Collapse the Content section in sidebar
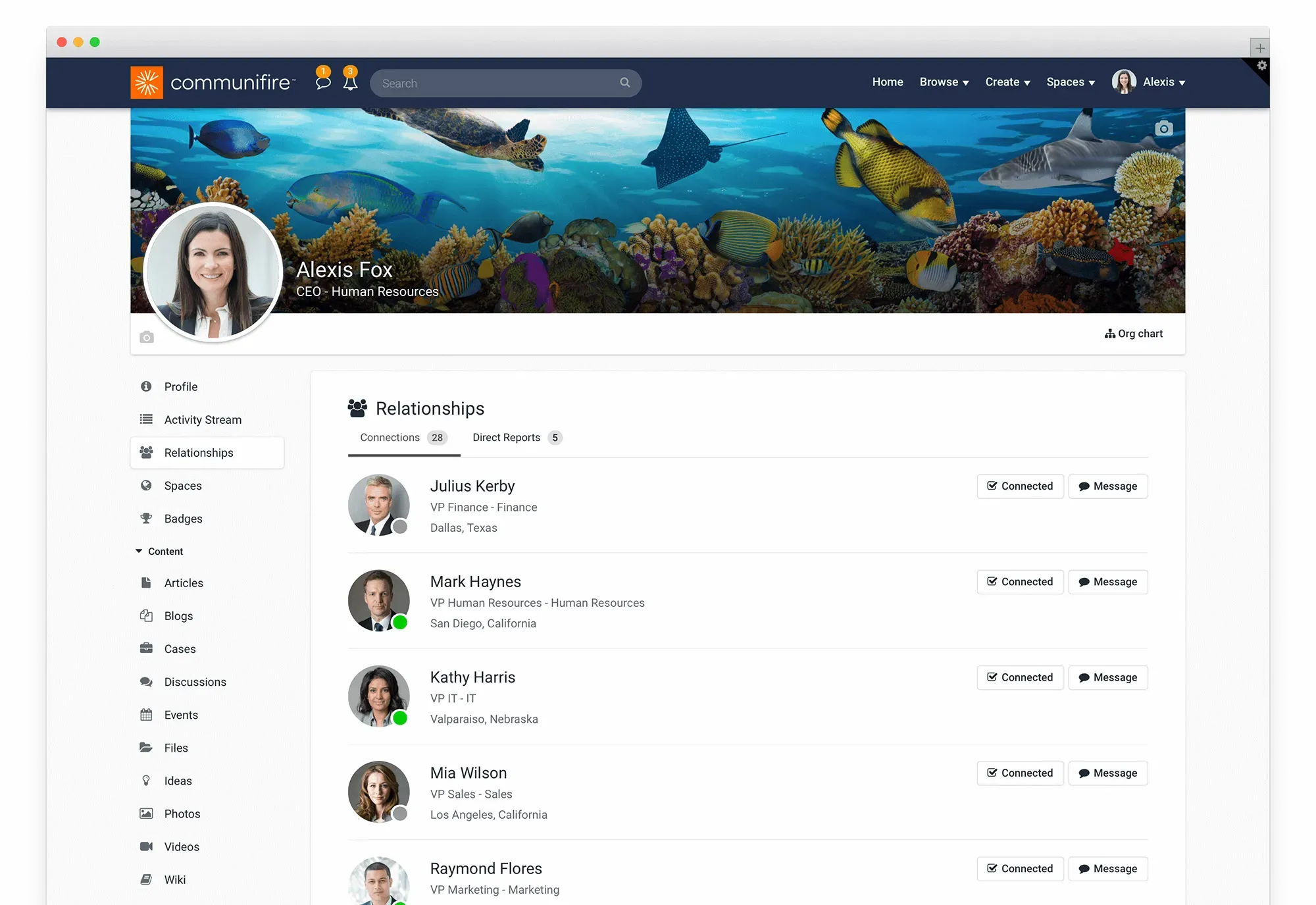Image resolution: width=1316 pixels, height=905 pixels. [159, 552]
